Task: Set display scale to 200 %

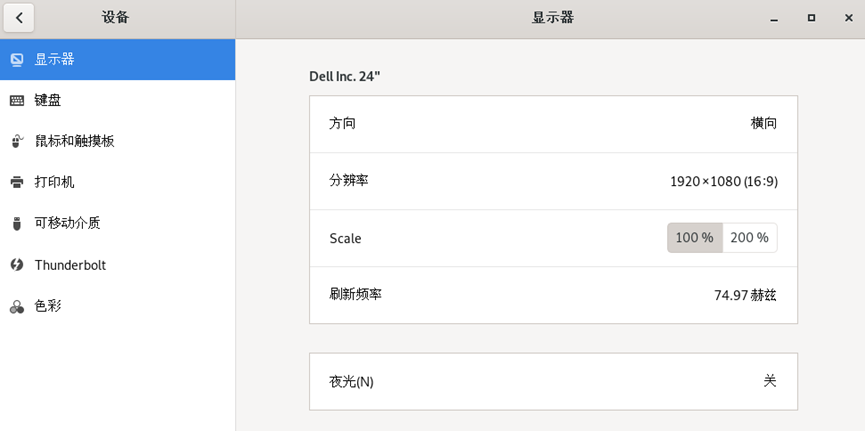Action: coord(749,238)
